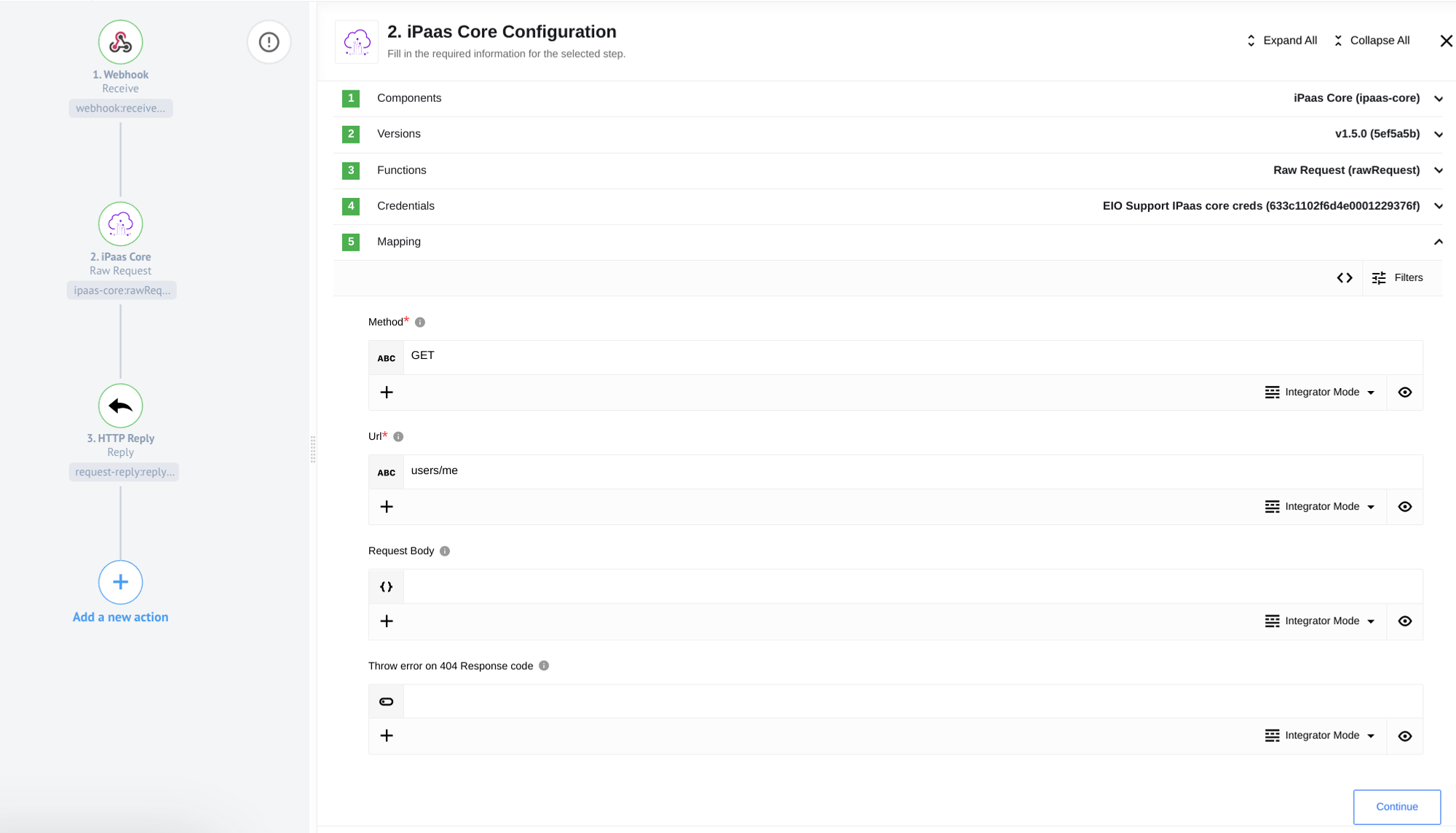The width and height of the screenshot is (1456, 833).
Task: Click the Url input containing users/me
Action: [x=913, y=471]
